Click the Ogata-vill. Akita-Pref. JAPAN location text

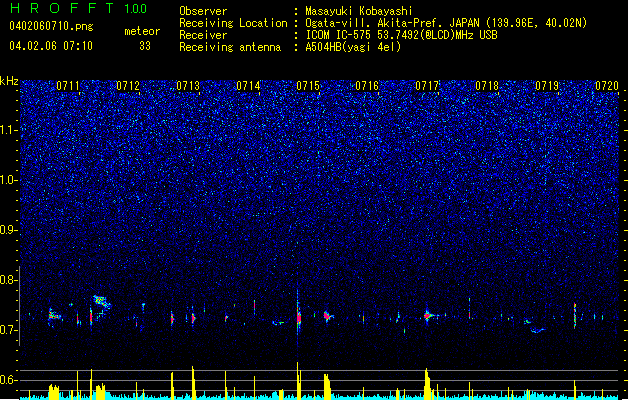coord(446,23)
